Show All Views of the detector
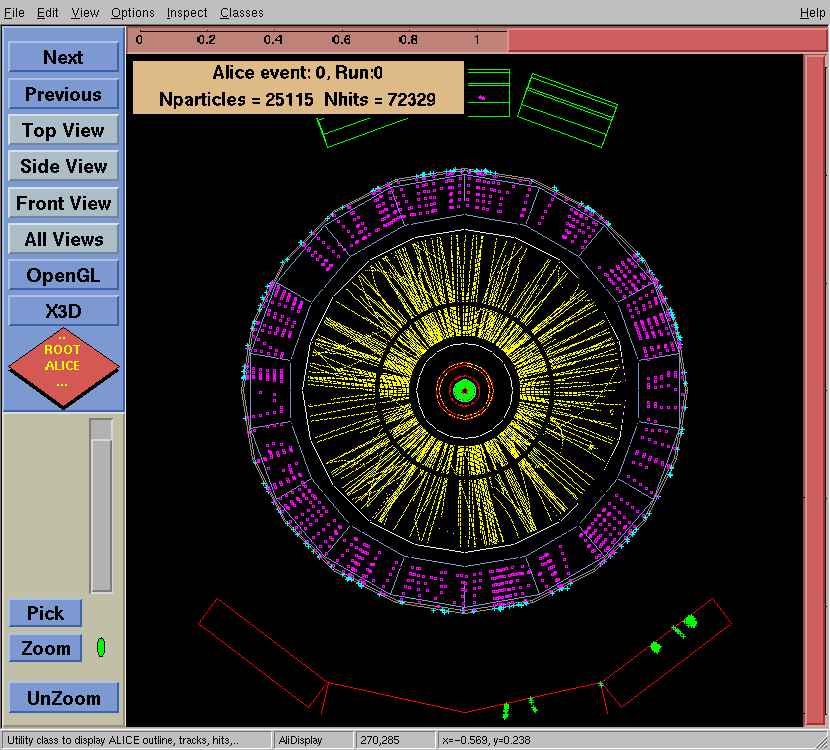Viewport: 830px width, 750px height. pos(63,240)
